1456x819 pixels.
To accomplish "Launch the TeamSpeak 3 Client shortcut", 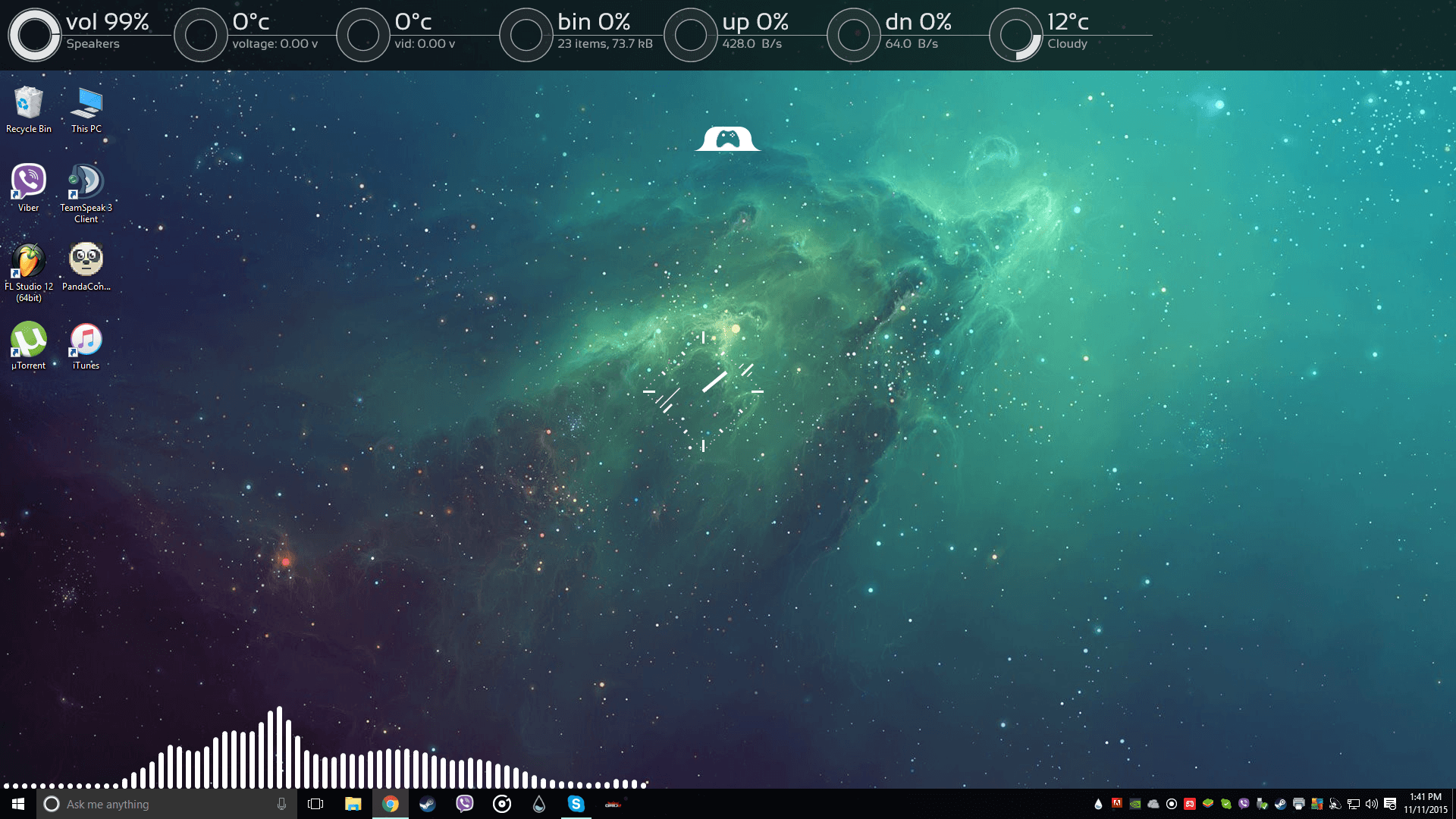I will [x=86, y=184].
